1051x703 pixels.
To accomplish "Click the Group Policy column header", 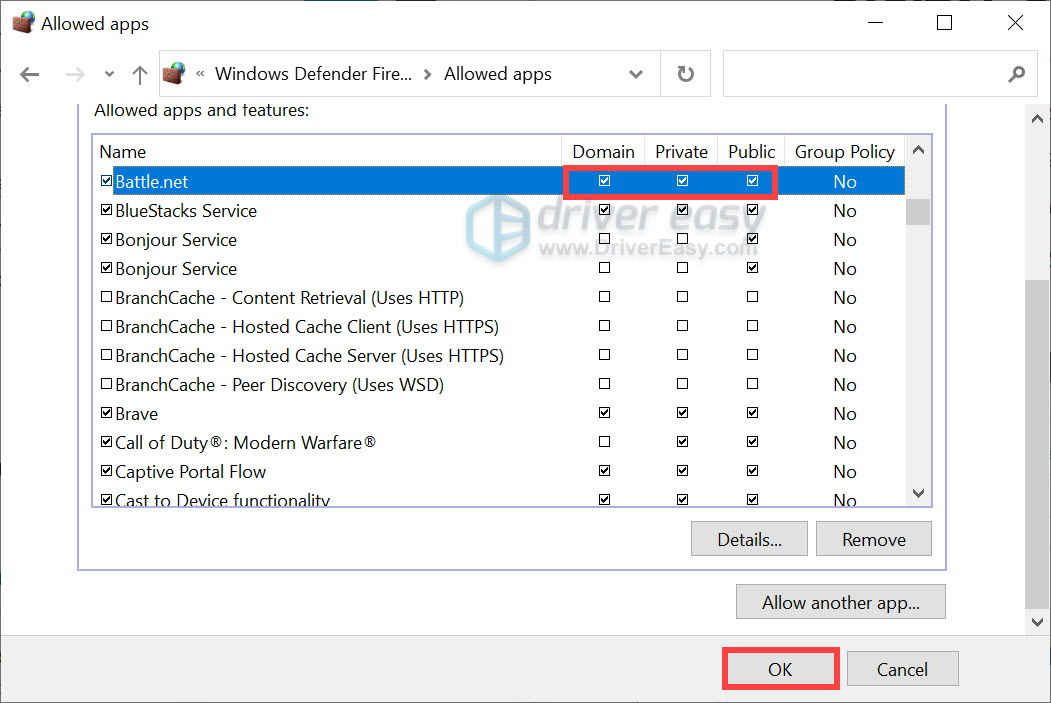I will [x=845, y=151].
